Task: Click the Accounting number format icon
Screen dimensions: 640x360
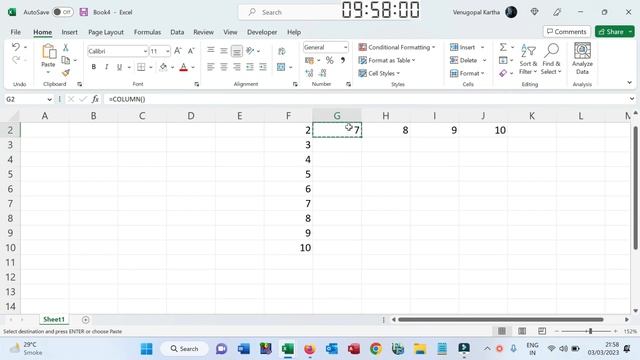Action: pos(309,60)
